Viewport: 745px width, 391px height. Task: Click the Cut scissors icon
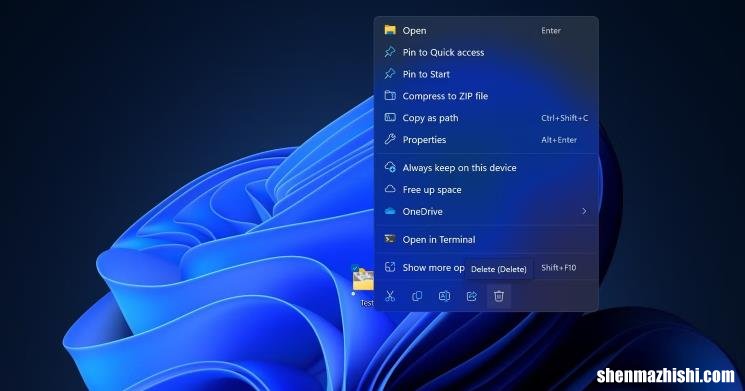tap(390, 296)
